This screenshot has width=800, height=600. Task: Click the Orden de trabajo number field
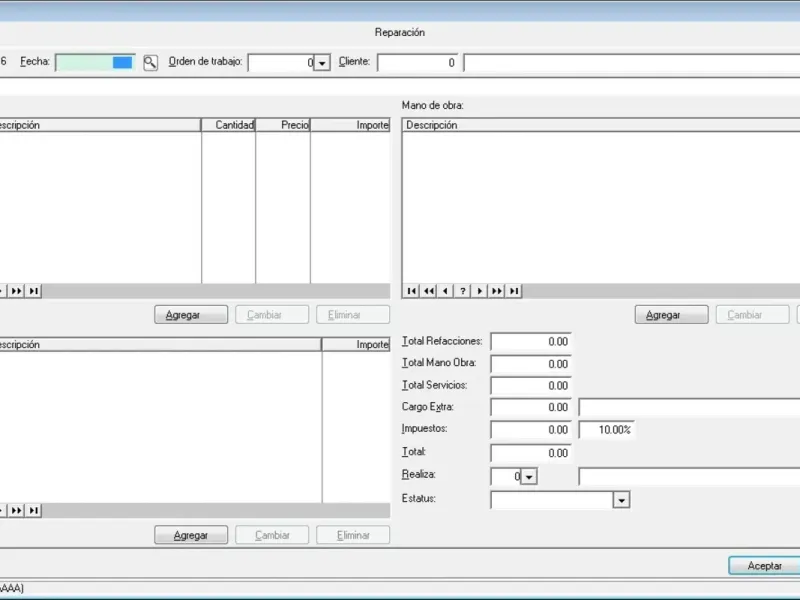click(281, 63)
